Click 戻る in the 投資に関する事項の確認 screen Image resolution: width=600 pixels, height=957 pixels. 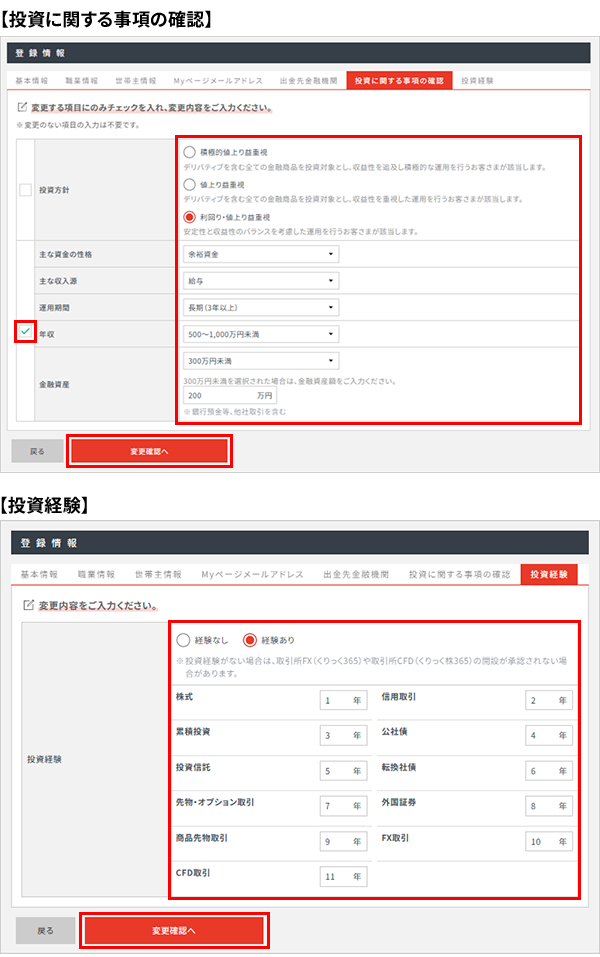pos(37,451)
